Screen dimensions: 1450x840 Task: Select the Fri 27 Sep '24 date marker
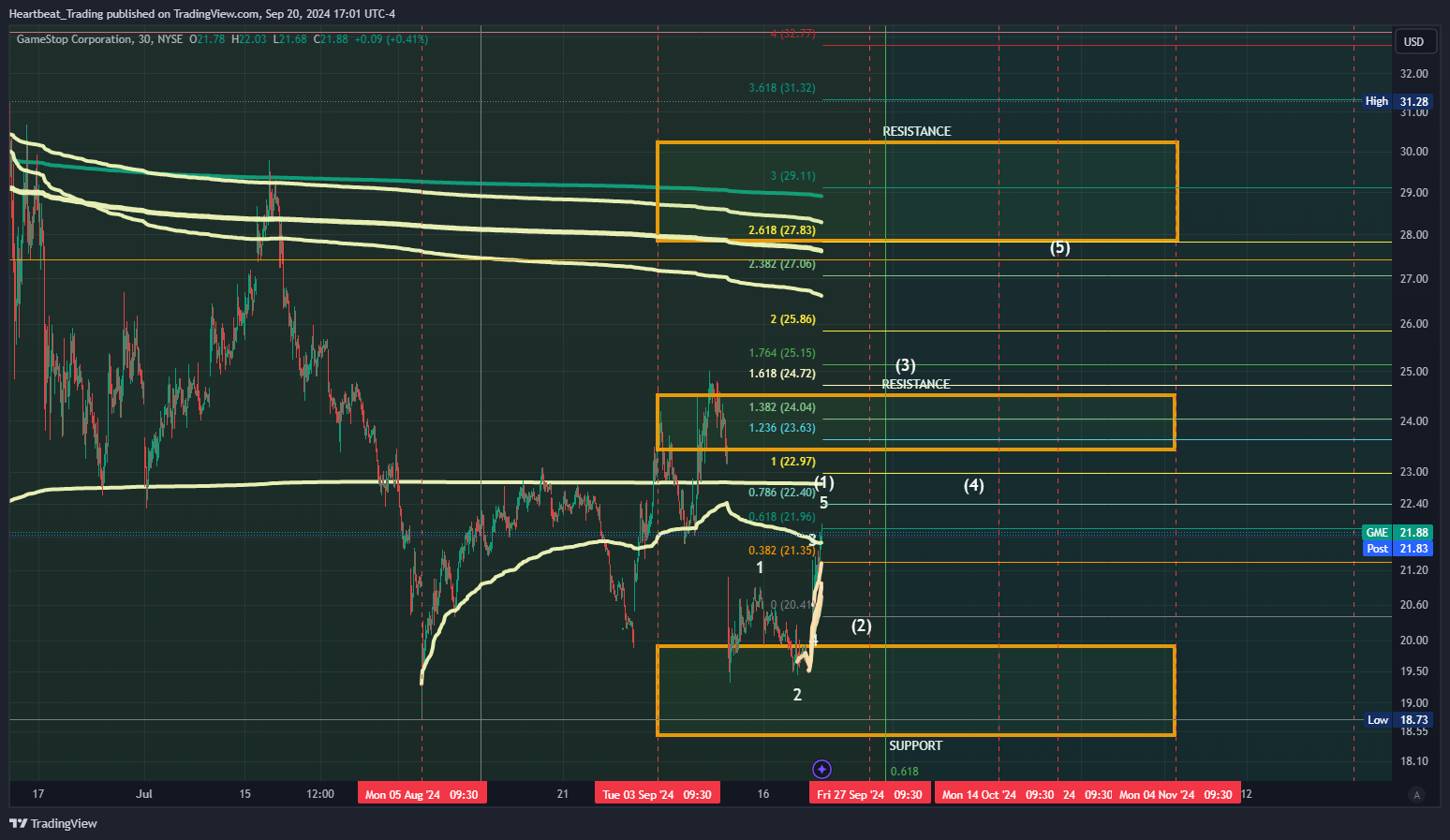point(869,794)
